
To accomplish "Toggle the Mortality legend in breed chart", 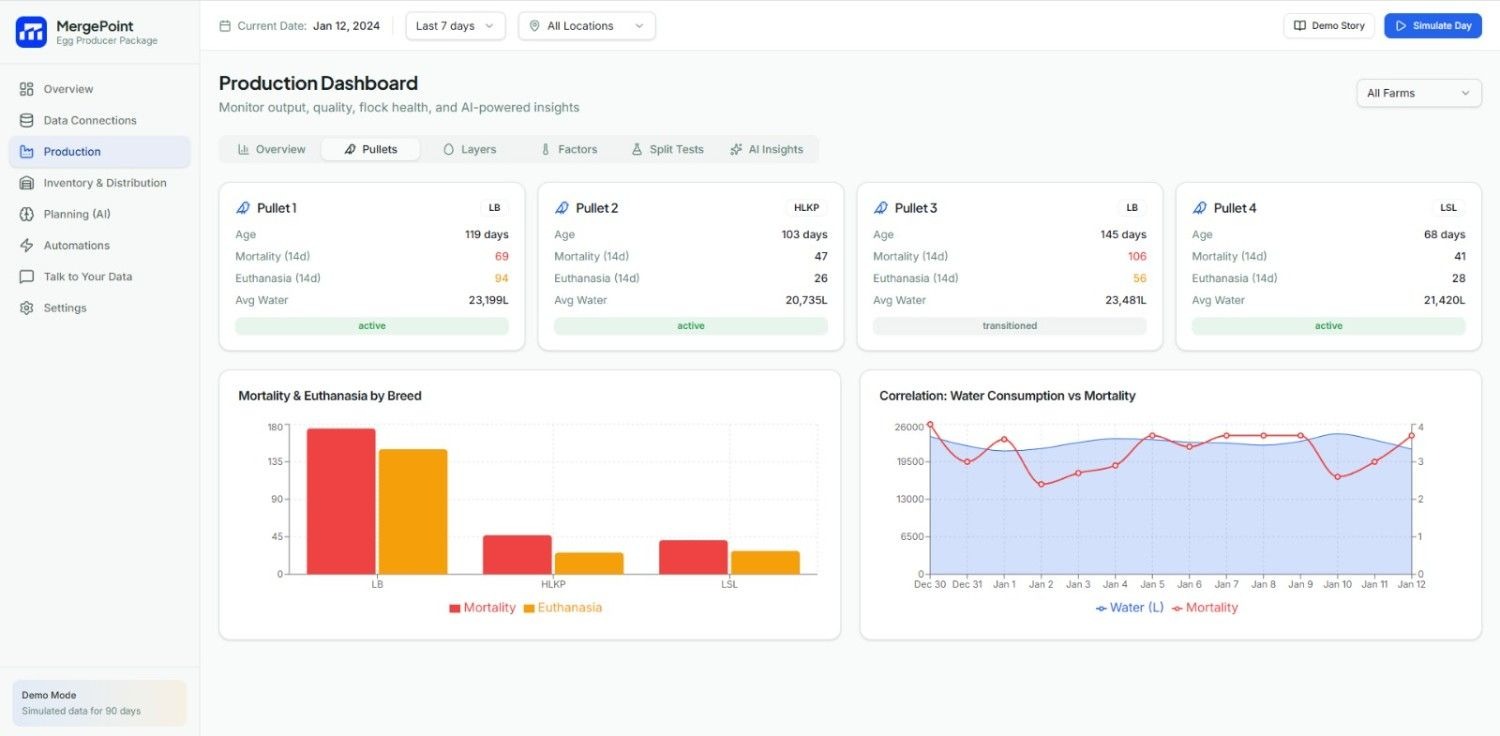I will [482, 607].
